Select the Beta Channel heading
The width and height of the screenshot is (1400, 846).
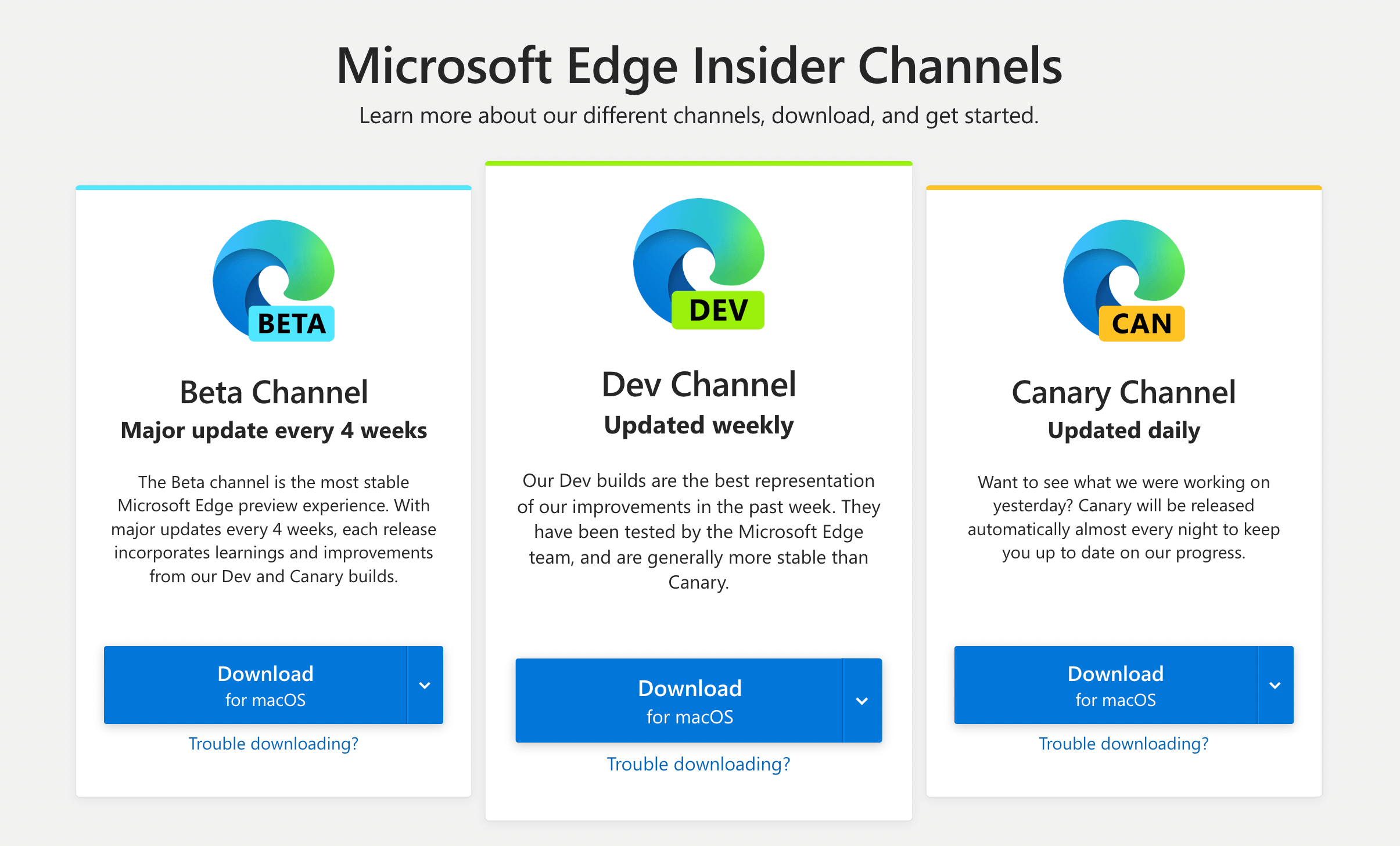click(x=274, y=392)
